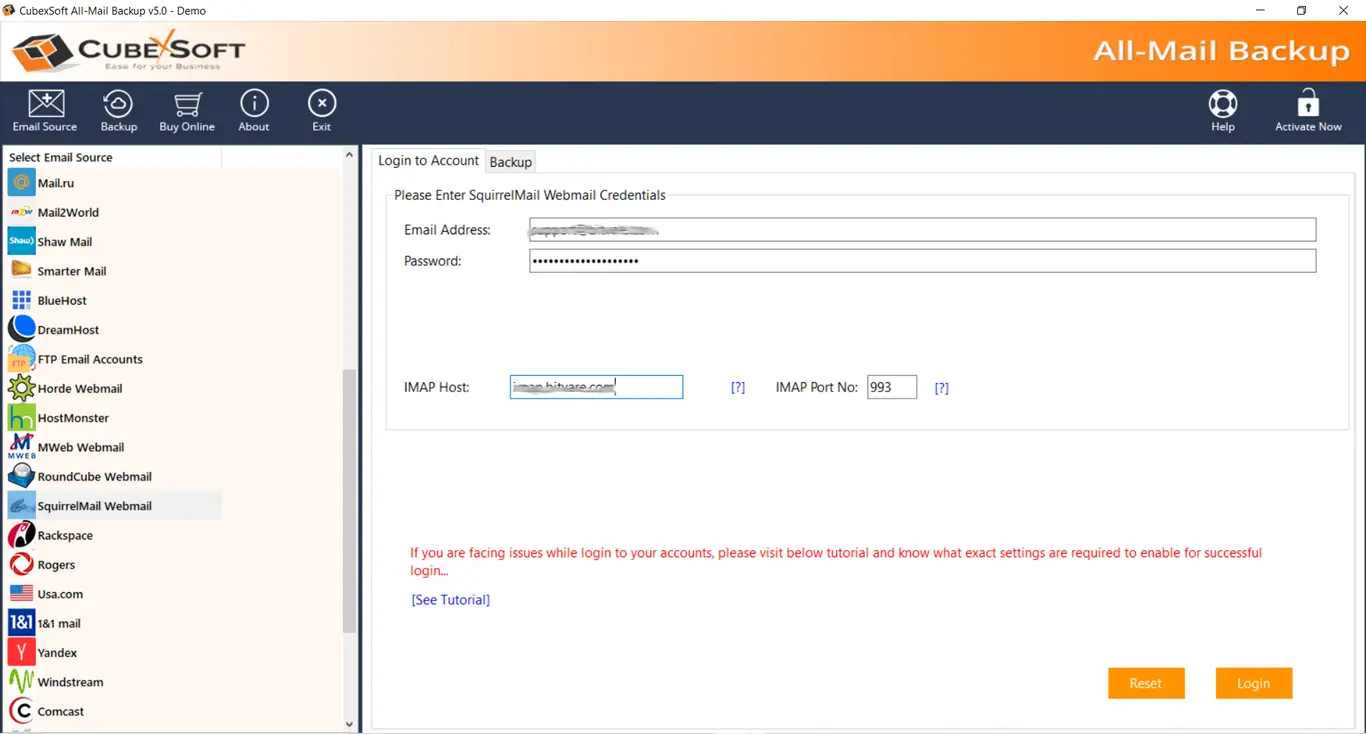Choose the Rogers icon
The image size is (1366, 734).
[21, 564]
